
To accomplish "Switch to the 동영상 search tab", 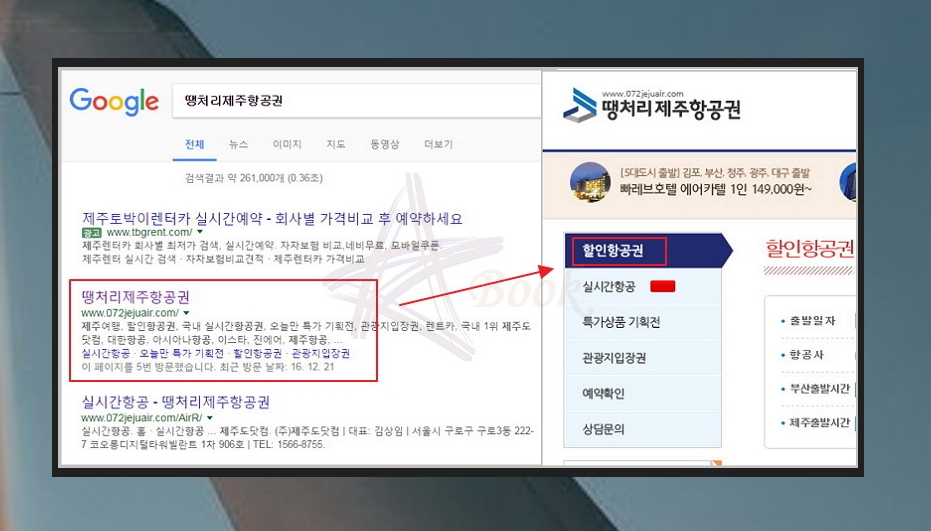I will pos(385,144).
